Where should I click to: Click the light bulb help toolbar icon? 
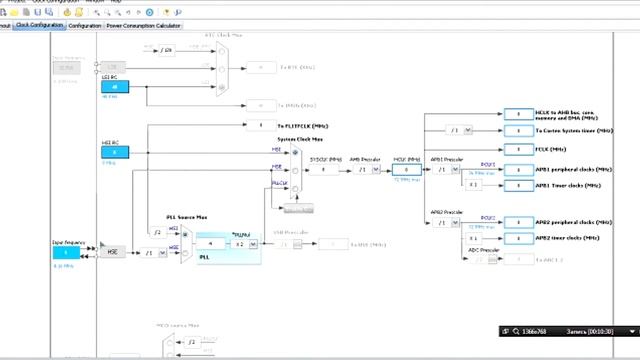point(167,12)
